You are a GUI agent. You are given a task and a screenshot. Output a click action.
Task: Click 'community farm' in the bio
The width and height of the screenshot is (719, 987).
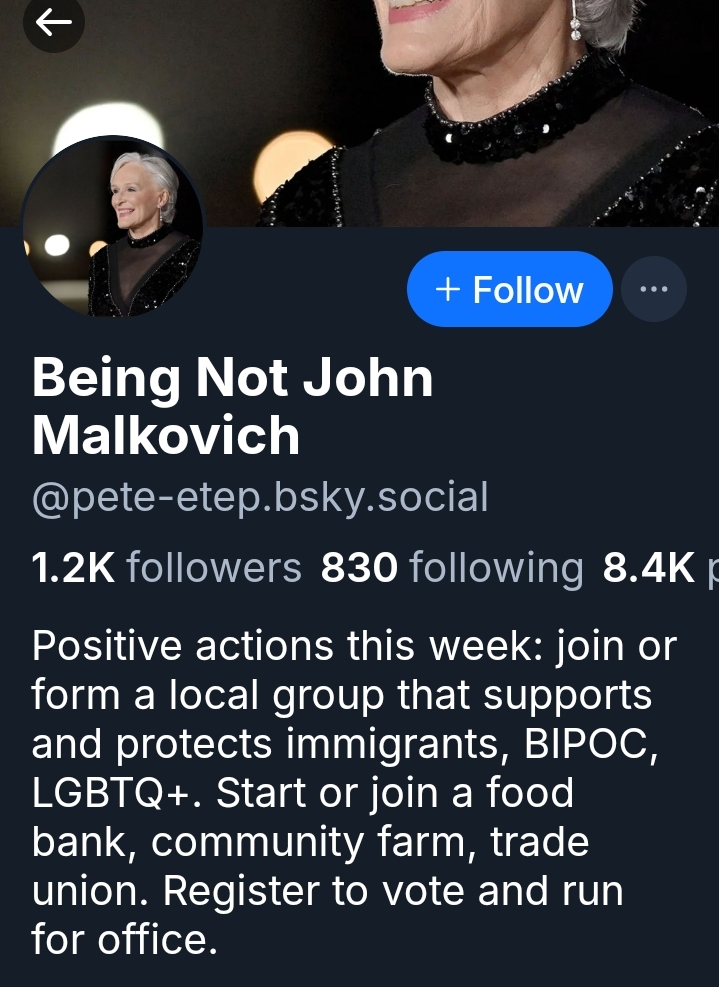pyautogui.click(x=314, y=842)
